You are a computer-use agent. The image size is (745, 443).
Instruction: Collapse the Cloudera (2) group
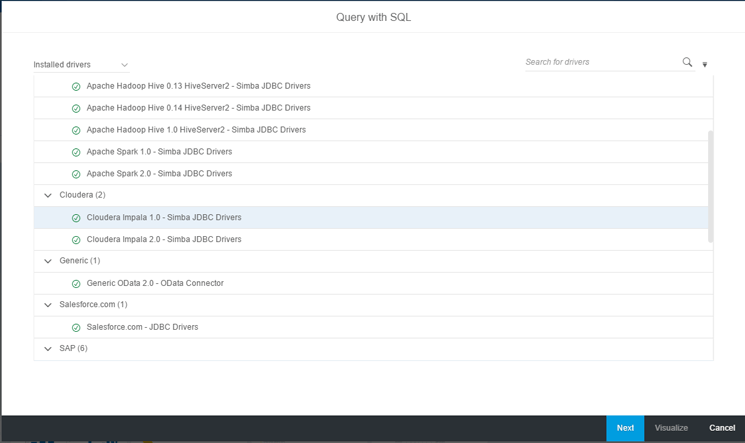click(x=48, y=196)
